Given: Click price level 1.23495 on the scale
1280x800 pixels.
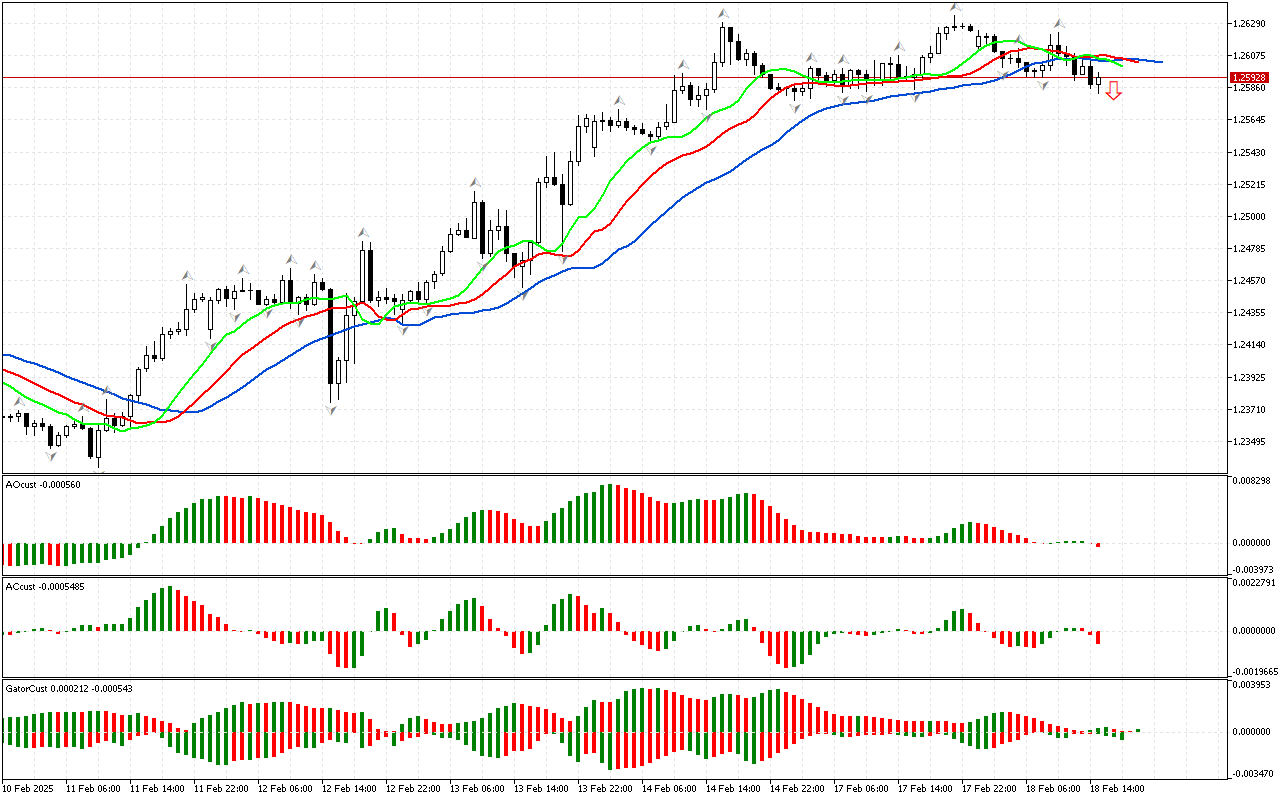Looking at the screenshot, I should (1249, 442).
